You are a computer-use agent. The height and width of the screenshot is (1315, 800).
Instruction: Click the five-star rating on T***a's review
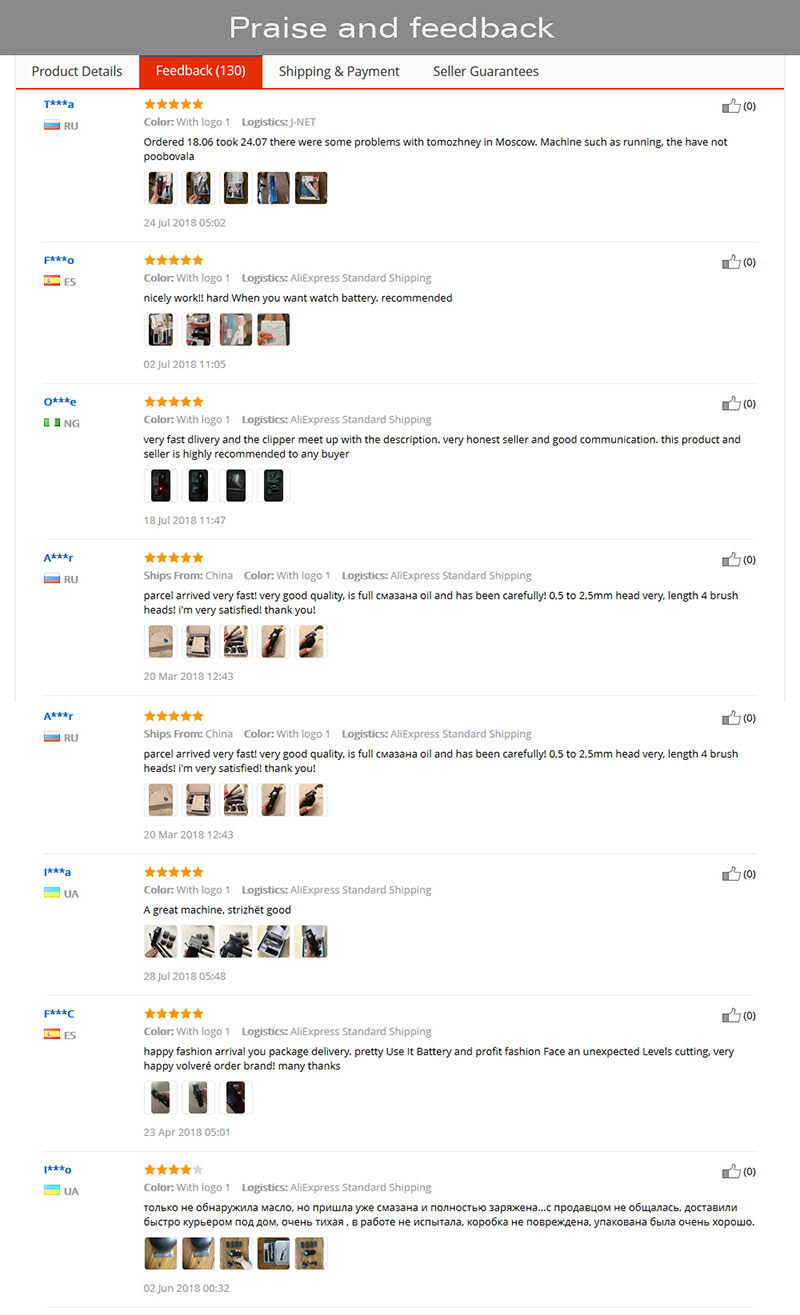[x=173, y=104]
